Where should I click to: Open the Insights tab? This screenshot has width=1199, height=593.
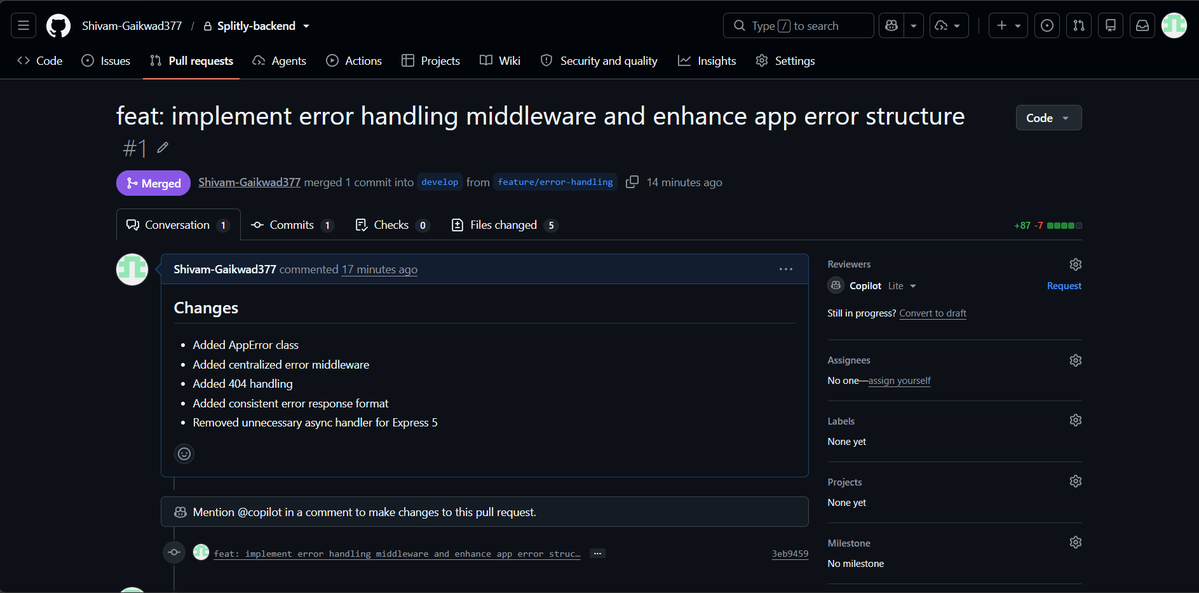707,60
